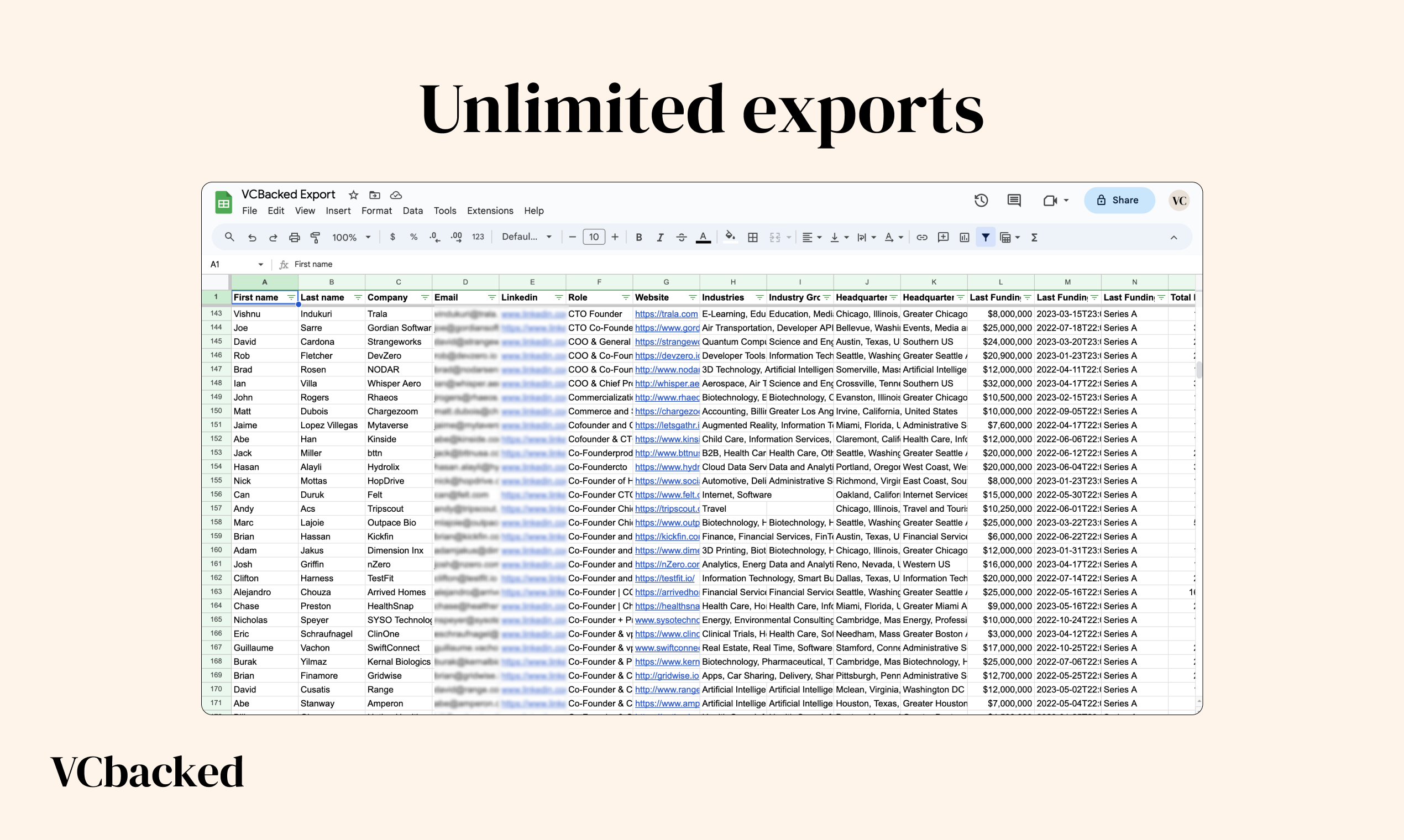The height and width of the screenshot is (840, 1404).
Task: Click the font size input field
Action: pos(593,237)
